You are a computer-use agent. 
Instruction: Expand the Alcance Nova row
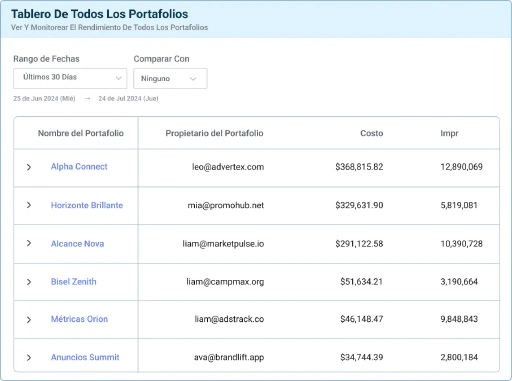coord(29,243)
